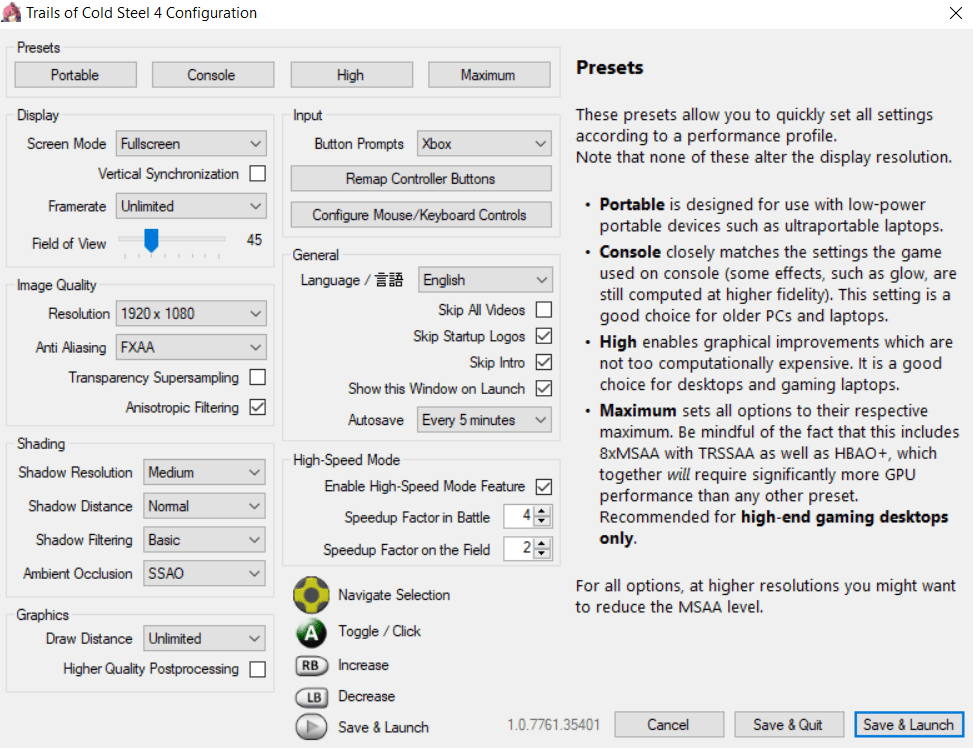The image size is (973, 748).
Task: Click the Navigate Selection label
Action: click(394, 595)
